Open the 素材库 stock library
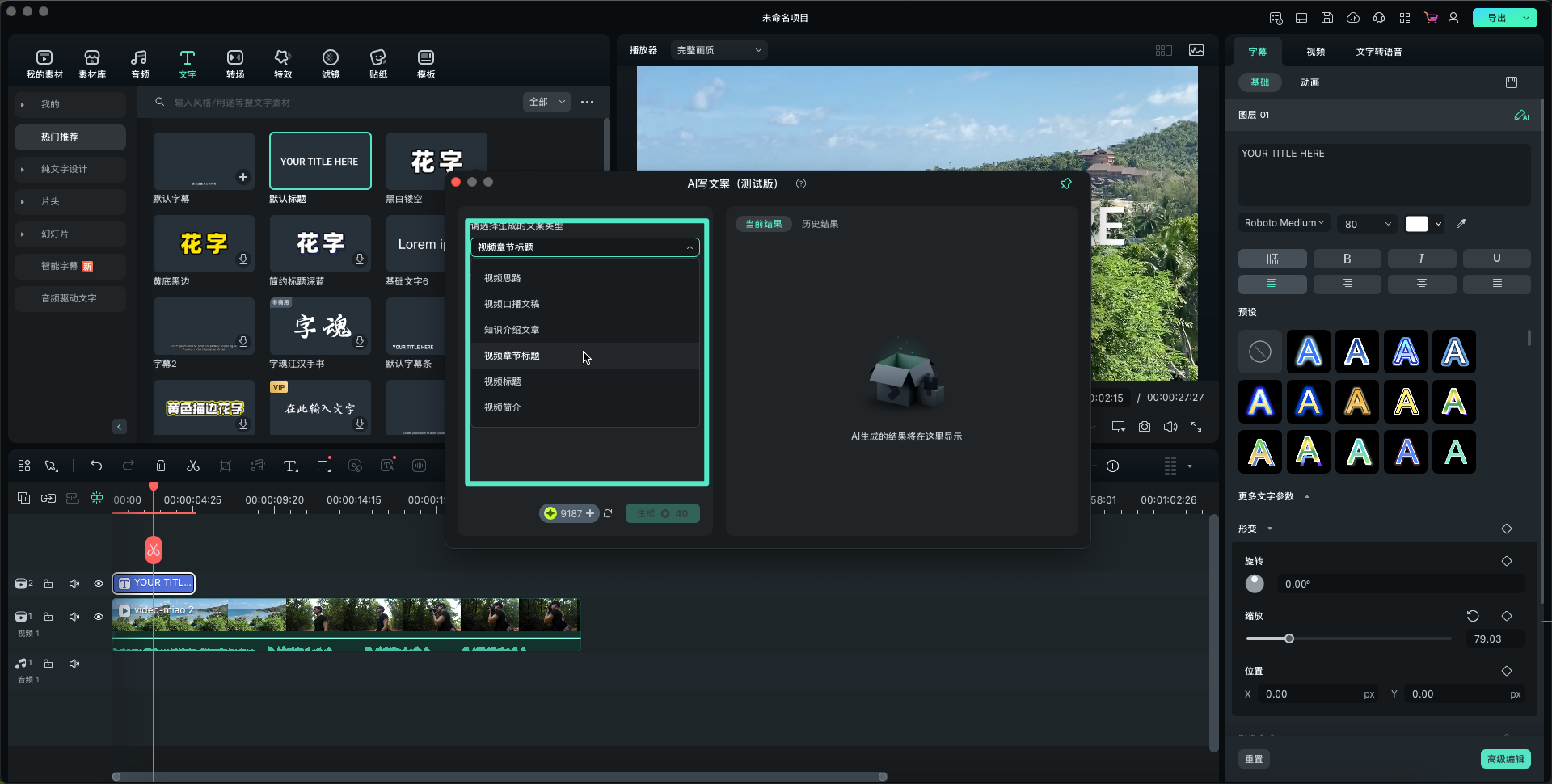 (x=92, y=64)
